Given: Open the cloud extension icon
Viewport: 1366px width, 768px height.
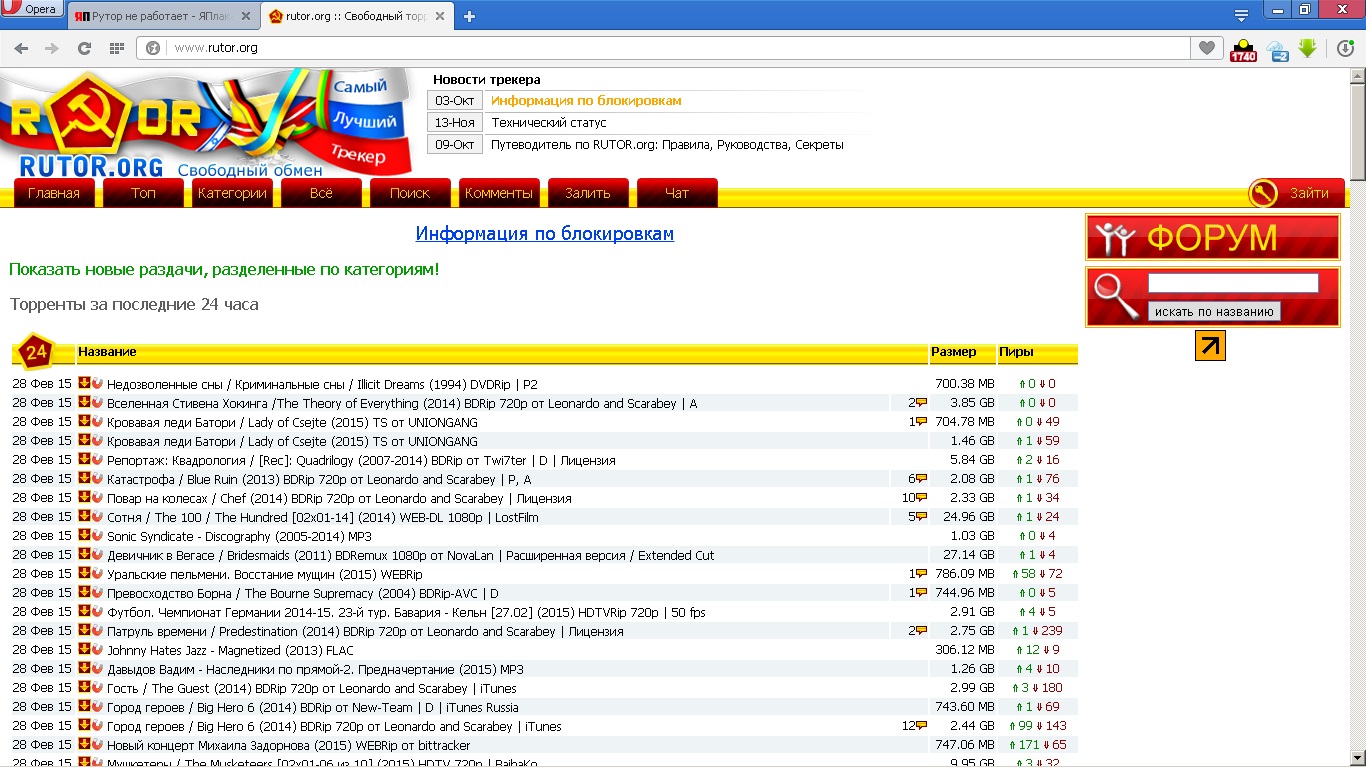Looking at the screenshot, I should (x=1277, y=49).
